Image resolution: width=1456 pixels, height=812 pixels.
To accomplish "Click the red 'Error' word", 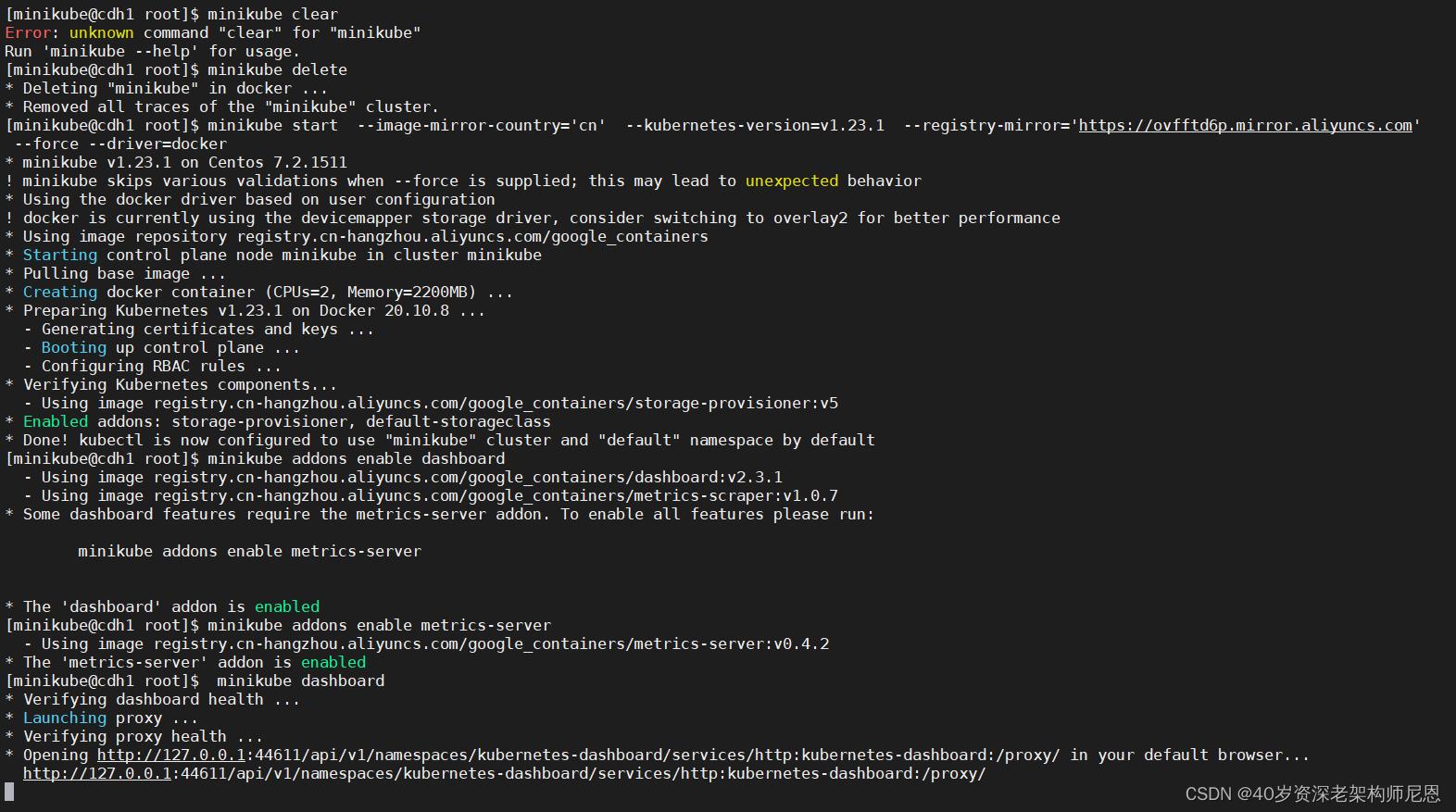I will tap(27, 32).
